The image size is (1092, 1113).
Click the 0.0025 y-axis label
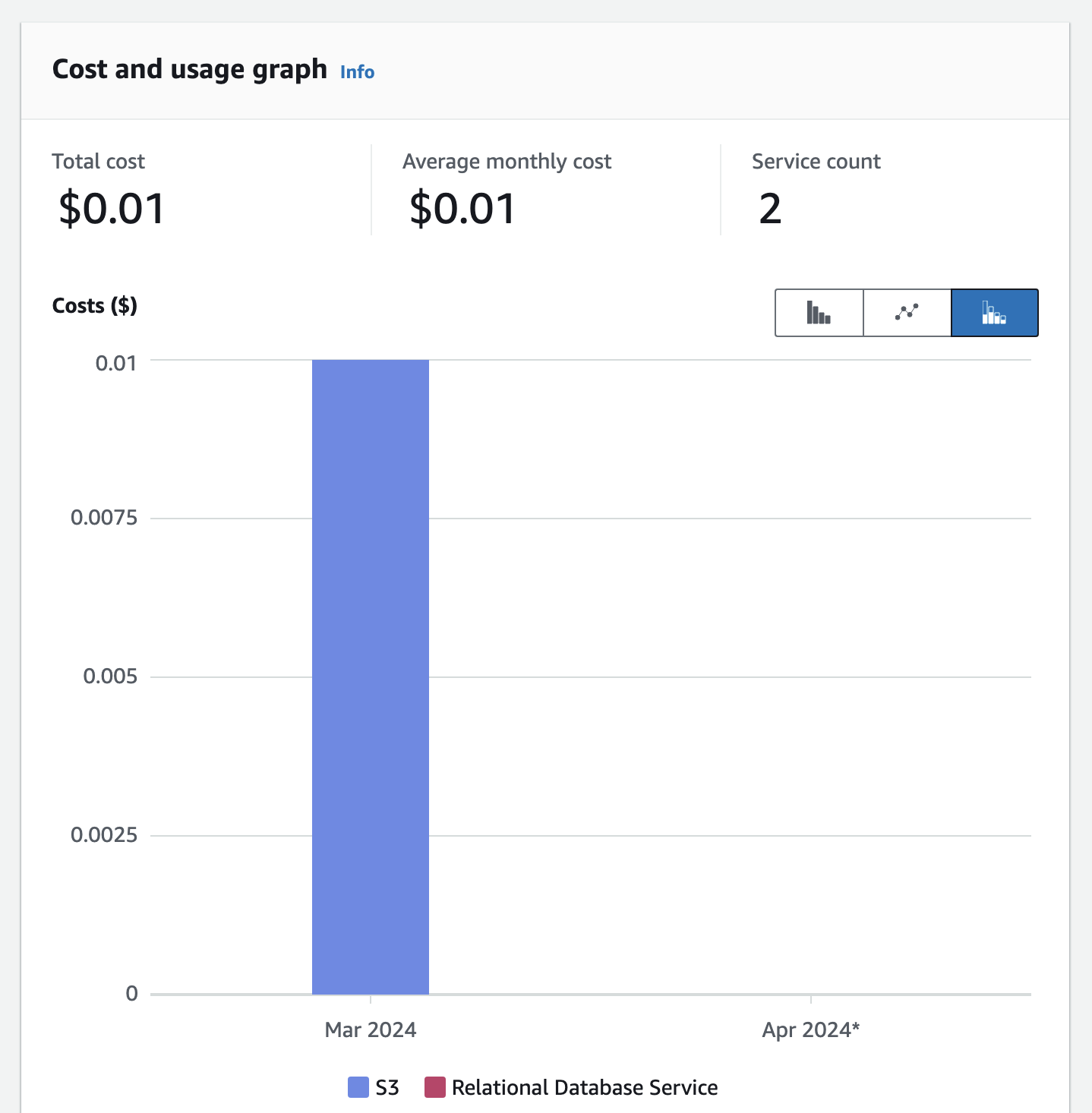coord(104,835)
